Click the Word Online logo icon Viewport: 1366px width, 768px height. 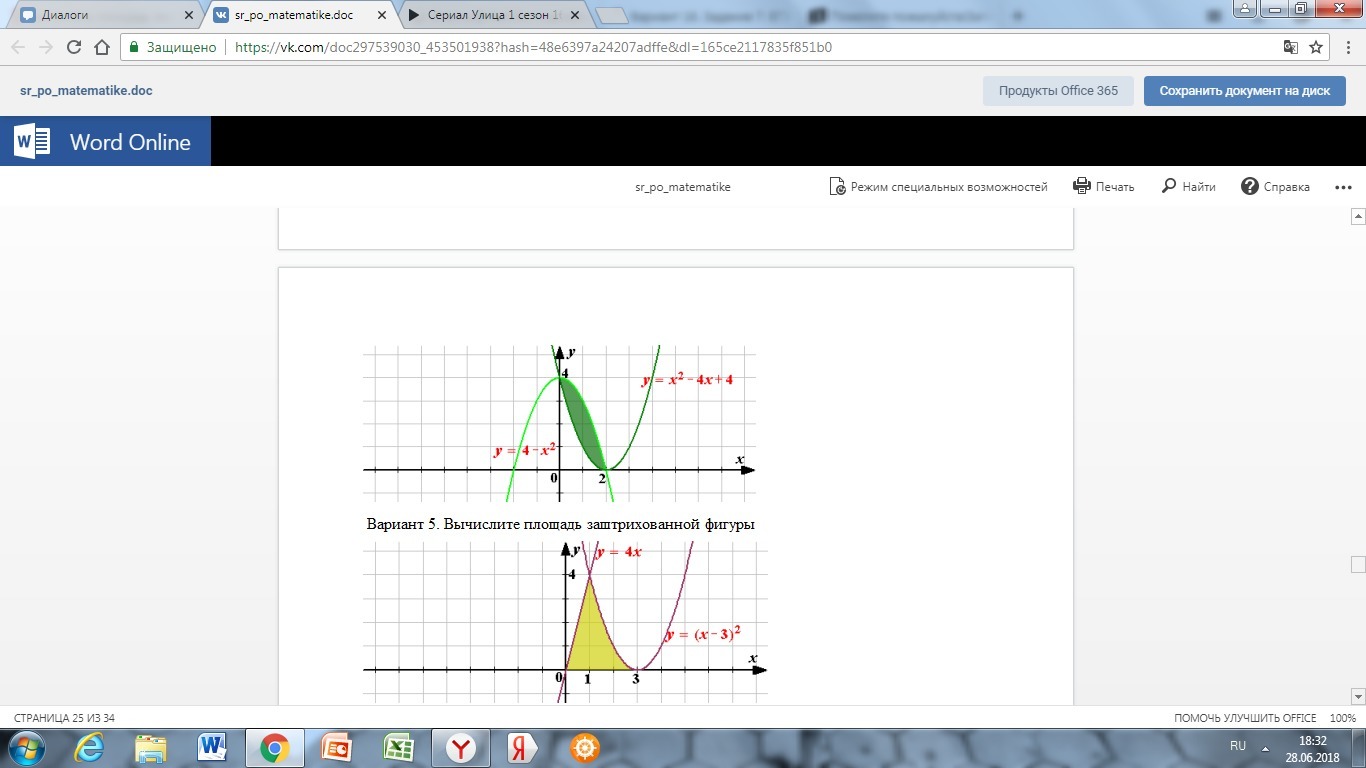(32, 141)
